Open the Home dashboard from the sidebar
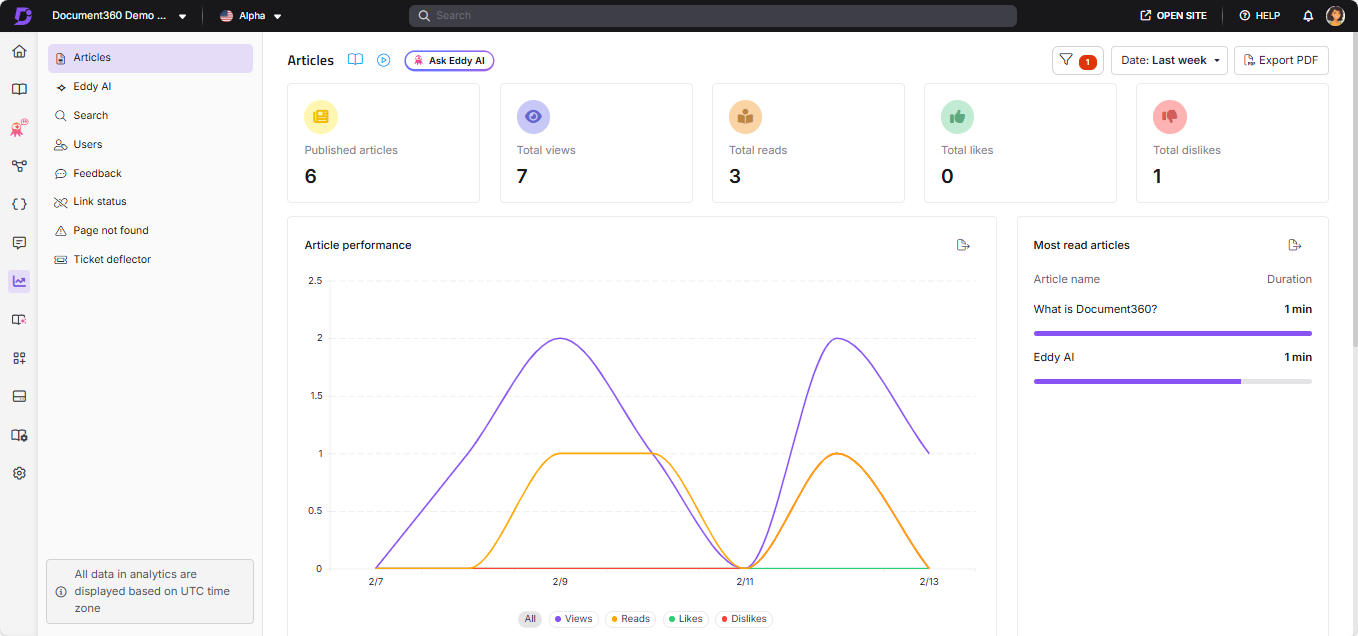 [x=18, y=49]
